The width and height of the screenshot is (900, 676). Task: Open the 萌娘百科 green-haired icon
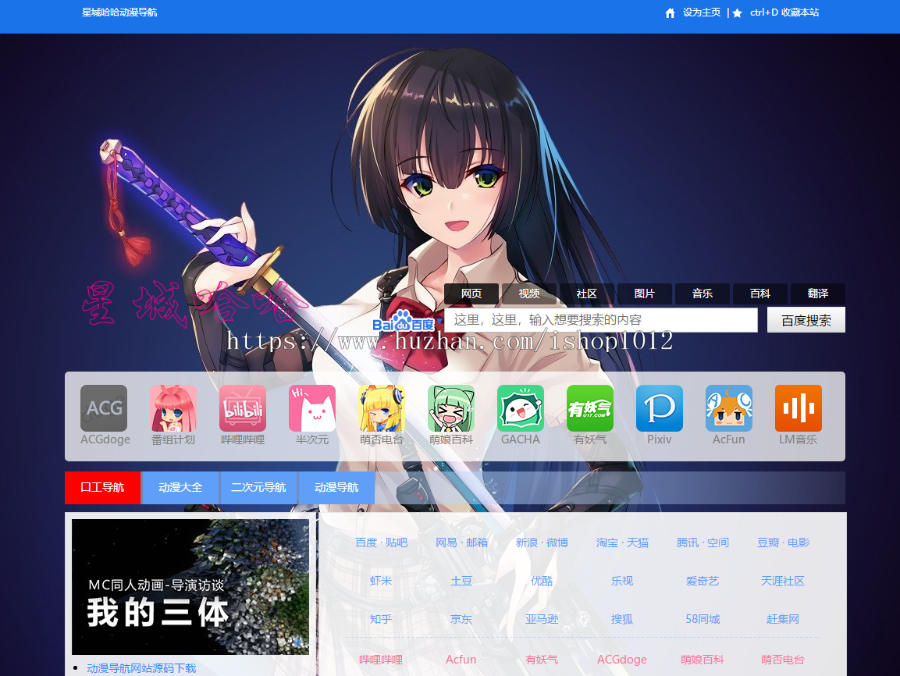pos(451,408)
